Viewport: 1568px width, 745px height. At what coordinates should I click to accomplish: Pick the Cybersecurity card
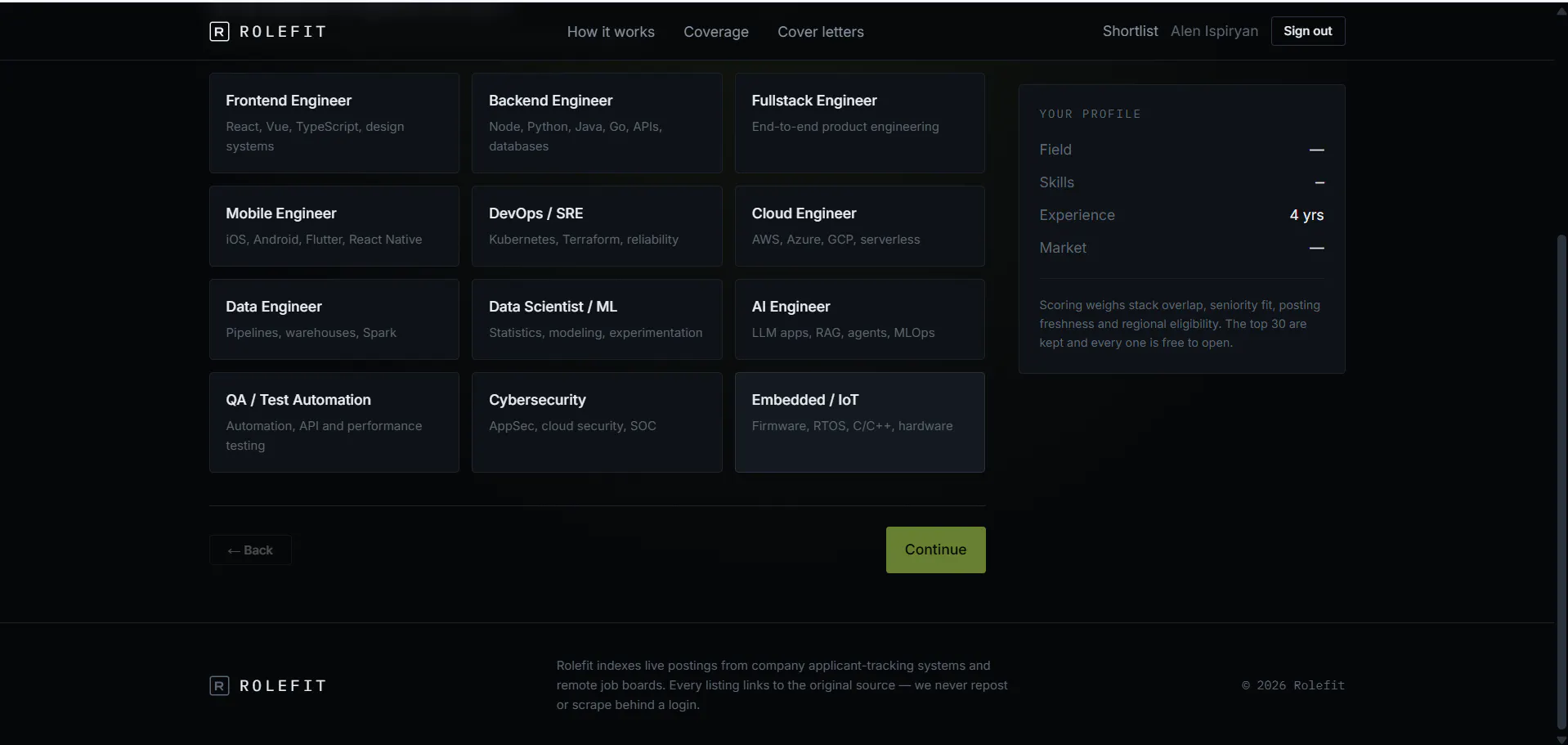point(597,422)
